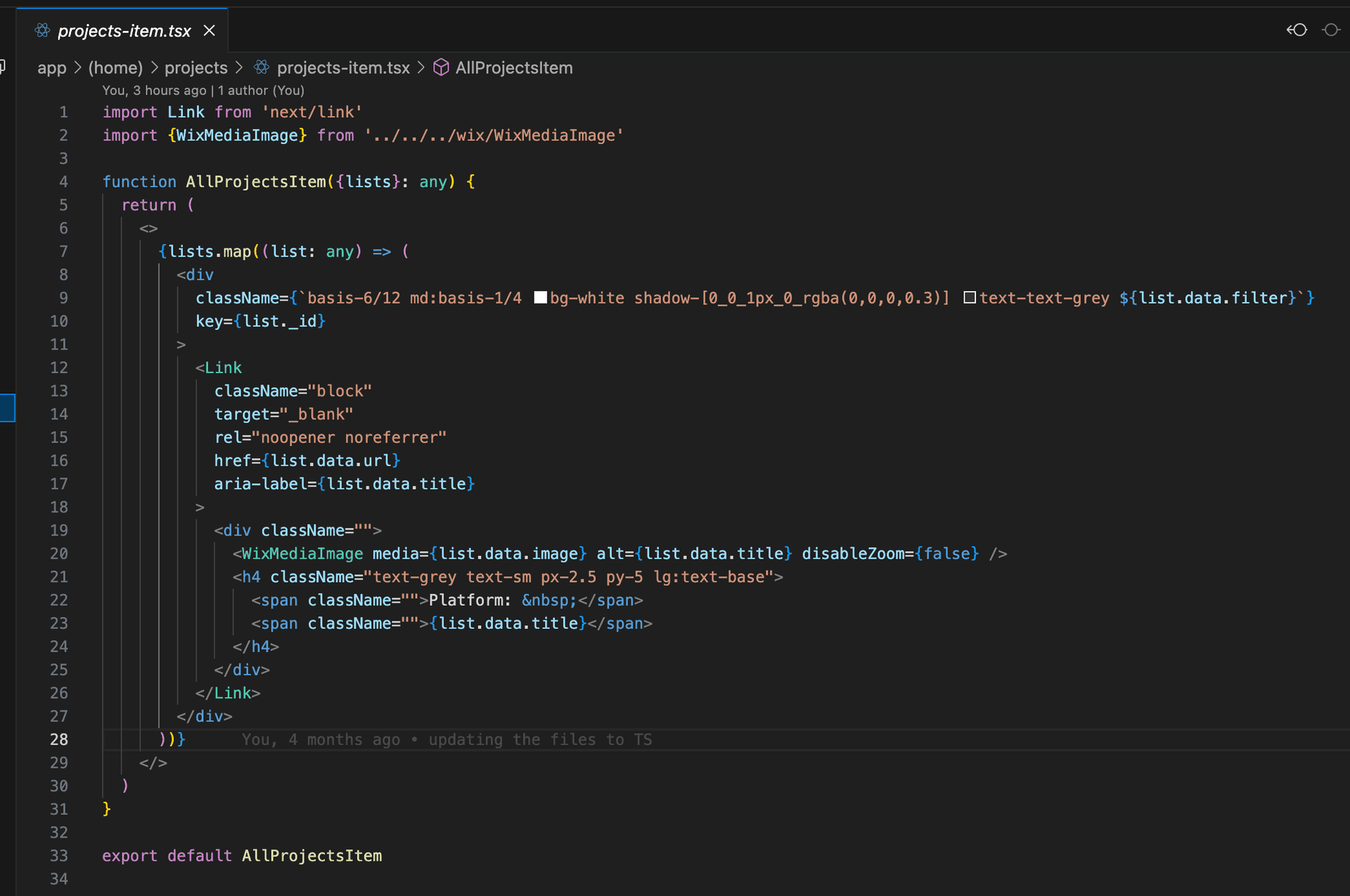1350x896 pixels.
Task: Click the '<Link' tag on line 12
Action: tap(219, 368)
